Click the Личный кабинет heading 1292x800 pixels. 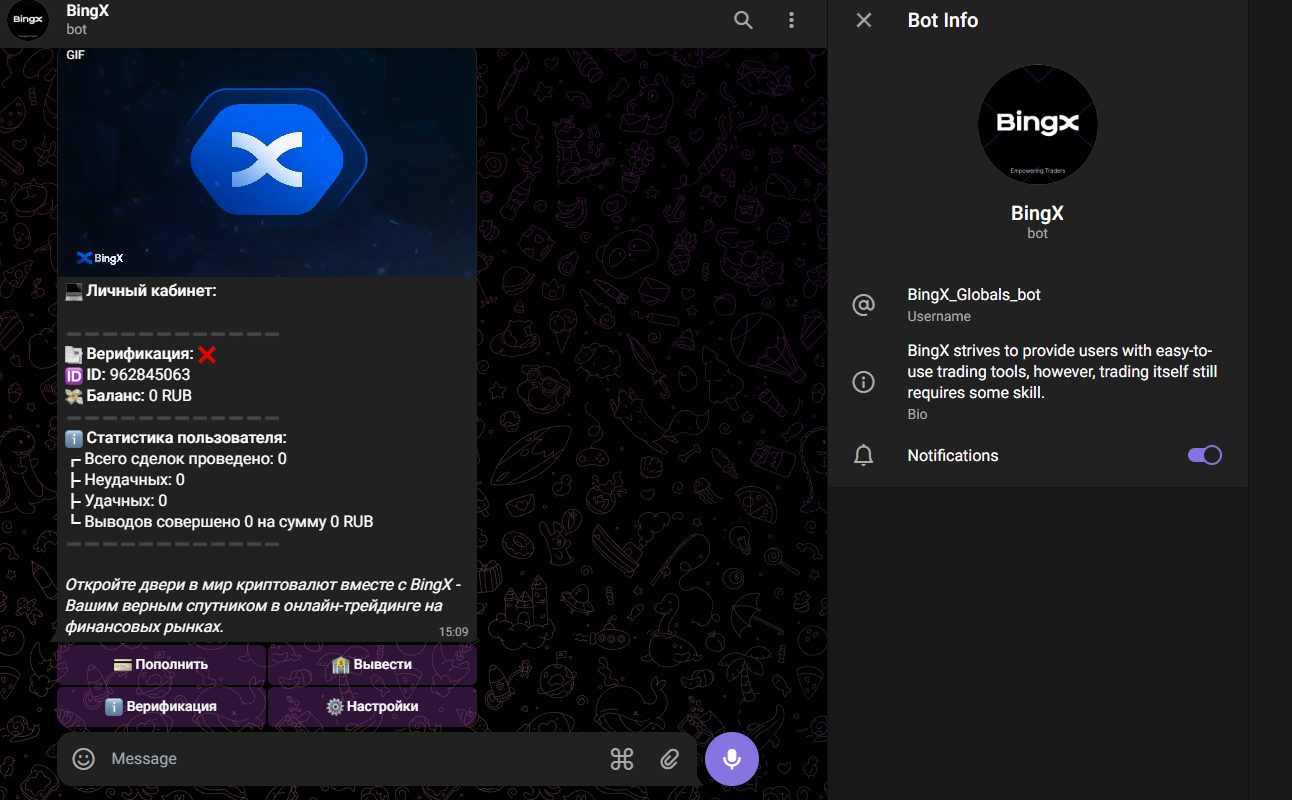140,291
